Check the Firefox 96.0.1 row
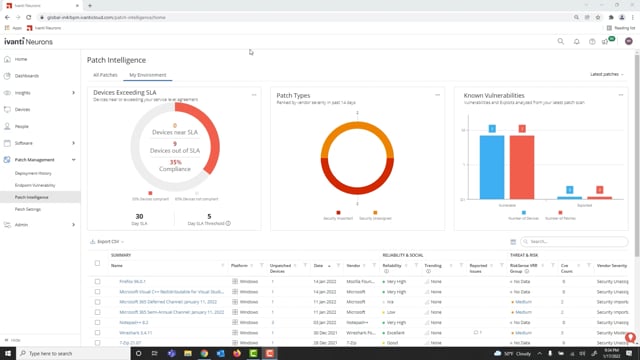 (x=97, y=281)
